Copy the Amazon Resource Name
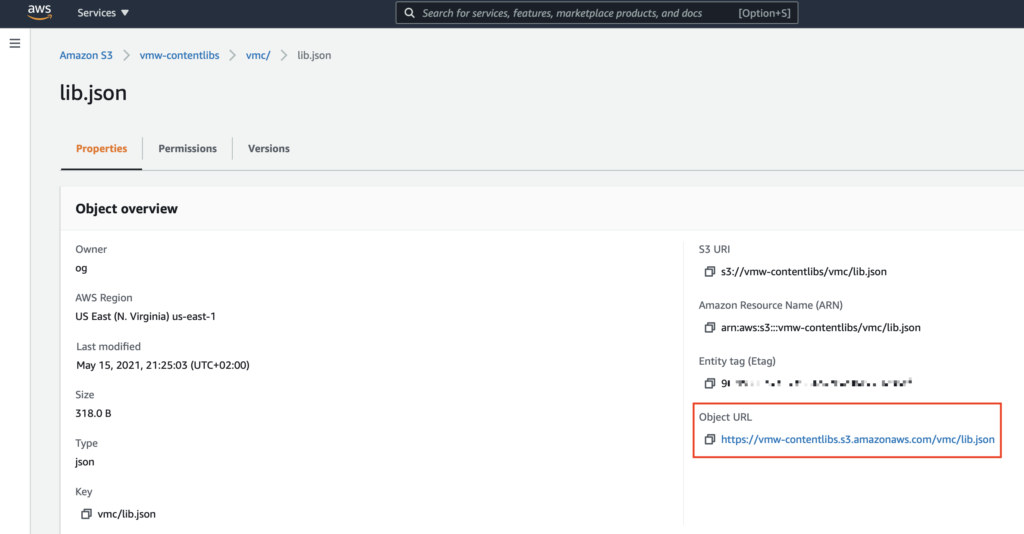The image size is (1024, 534). [709, 328]
